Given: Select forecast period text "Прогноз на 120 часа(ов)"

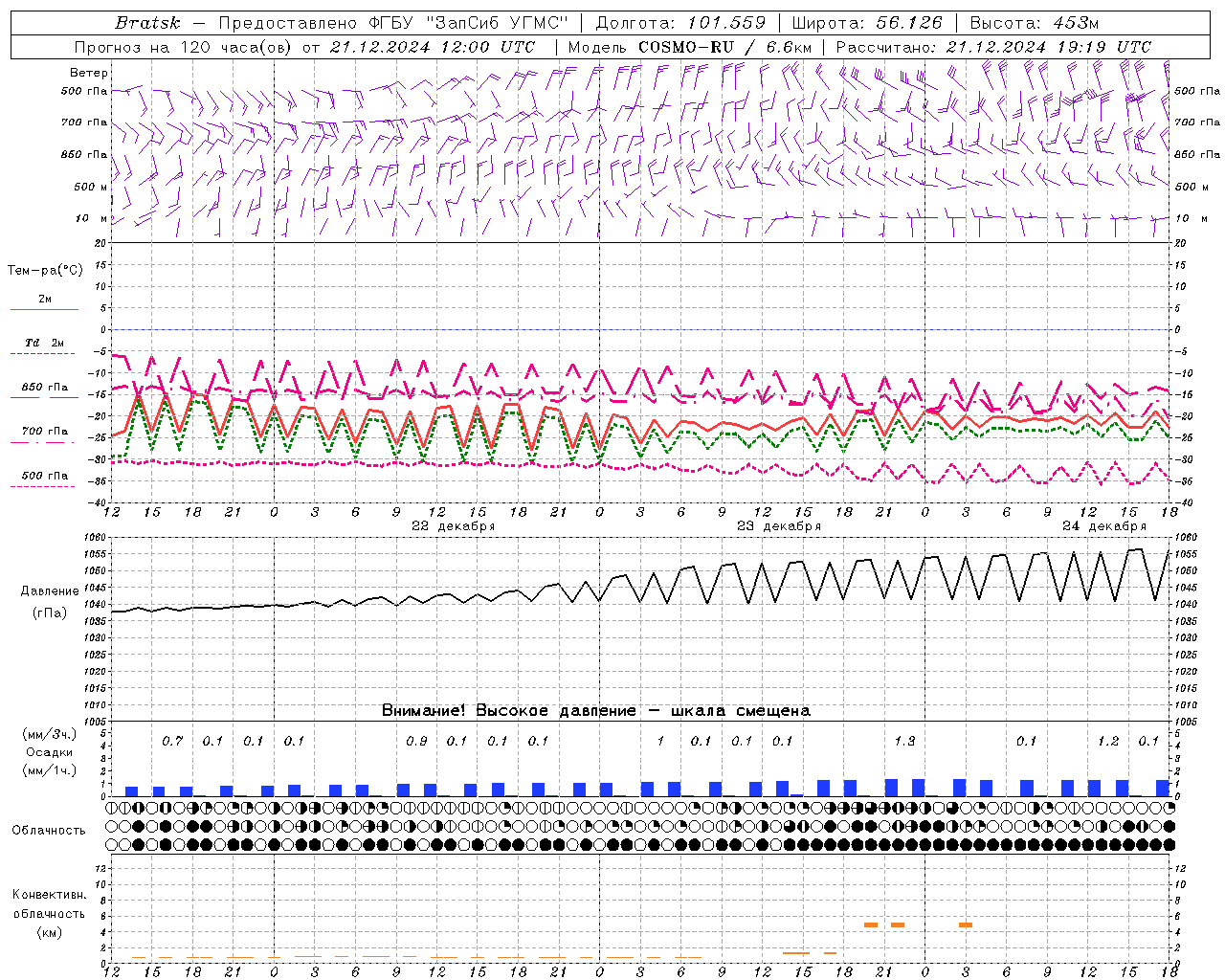Looking at the screenshot, I should click(x=184, y=47).
